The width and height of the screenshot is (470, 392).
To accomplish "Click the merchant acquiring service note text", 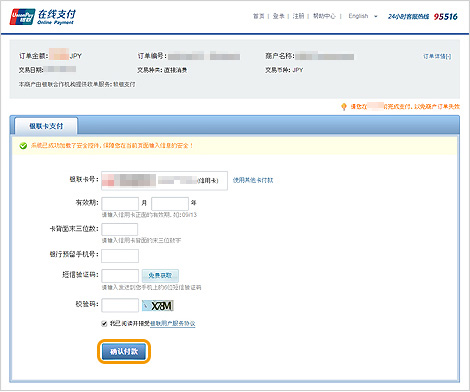I will pos(77,84).
